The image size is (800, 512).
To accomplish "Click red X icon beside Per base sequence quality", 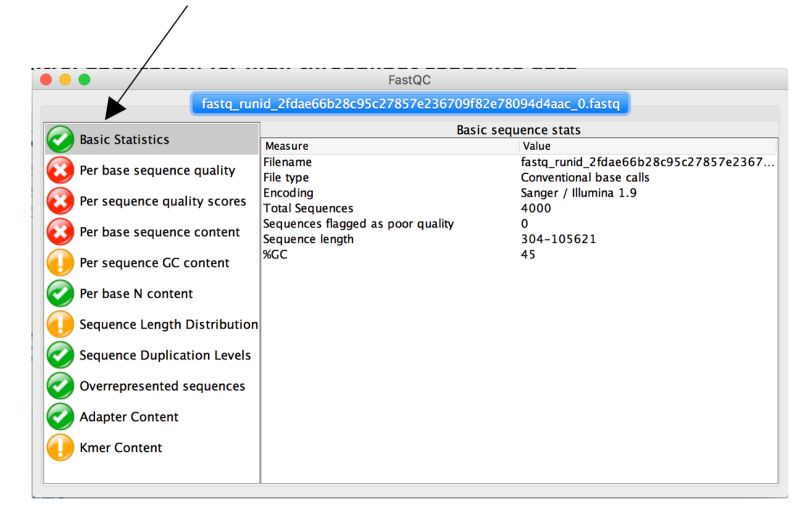I will [x=60, y=170].
